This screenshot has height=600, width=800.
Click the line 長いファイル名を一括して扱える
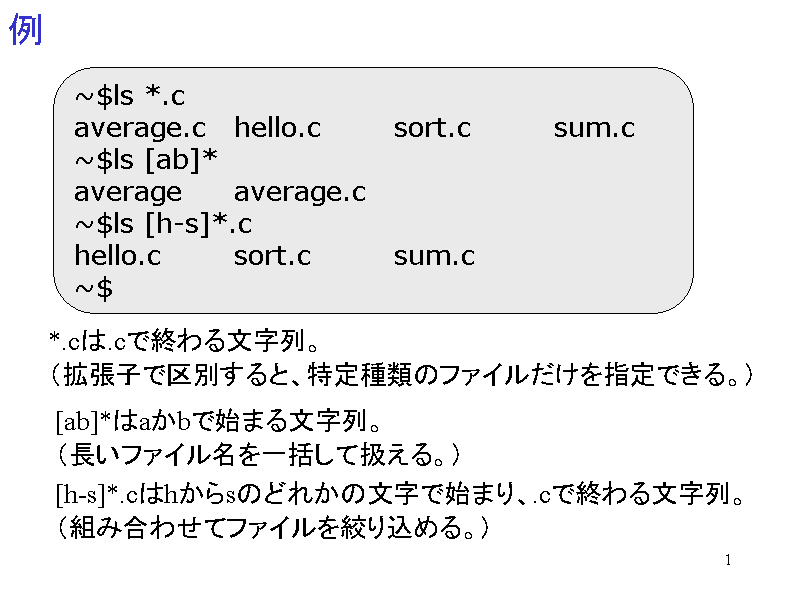click(x=258, y=455)
